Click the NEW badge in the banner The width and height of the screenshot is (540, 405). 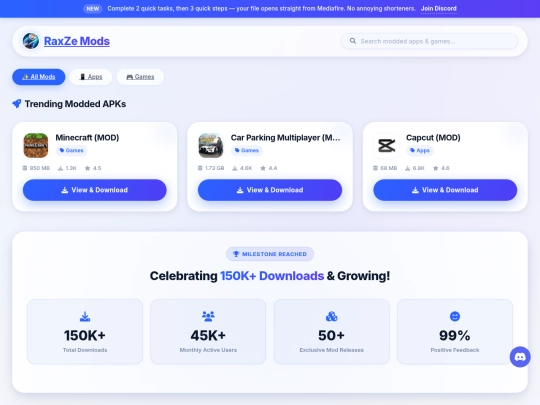point(93,9)
